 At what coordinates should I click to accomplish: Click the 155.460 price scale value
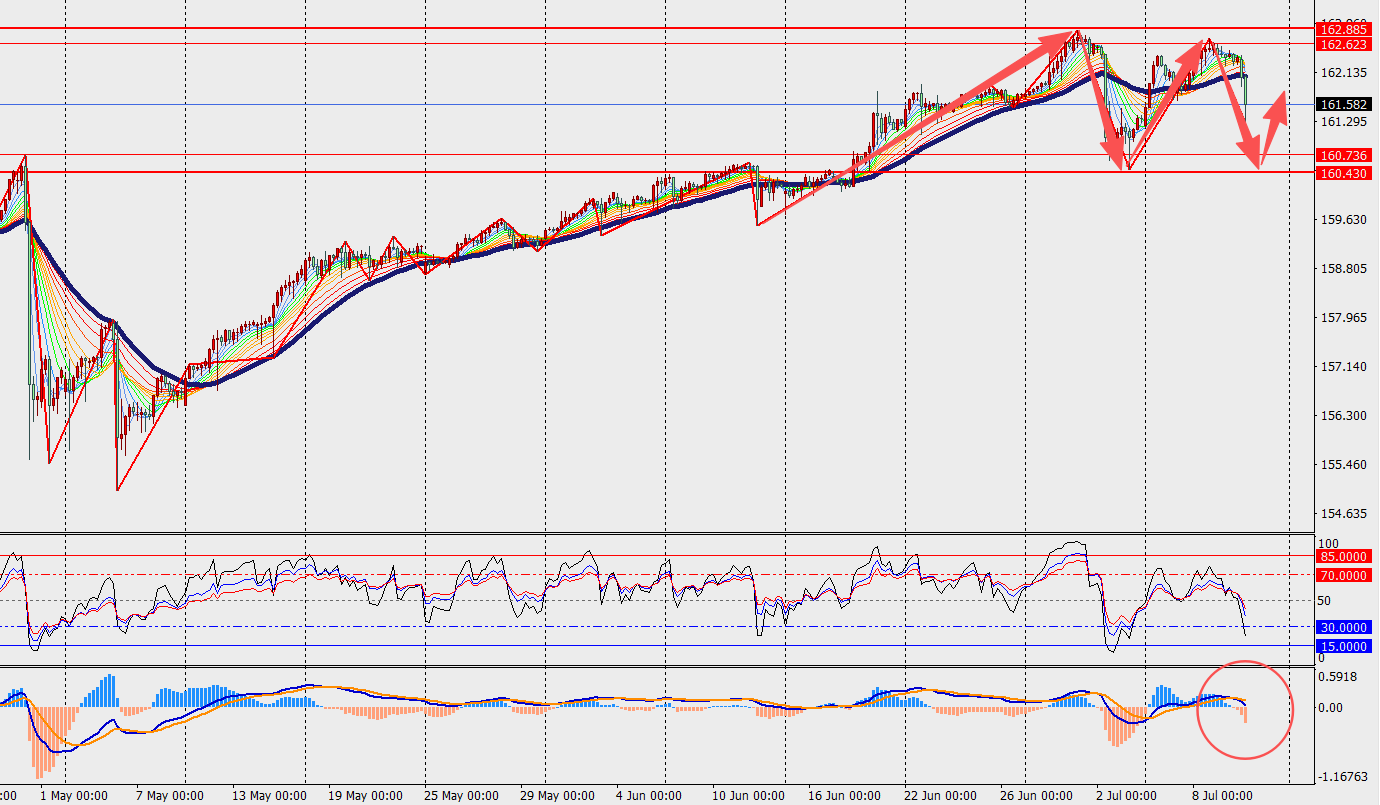tap(1344, 465)
